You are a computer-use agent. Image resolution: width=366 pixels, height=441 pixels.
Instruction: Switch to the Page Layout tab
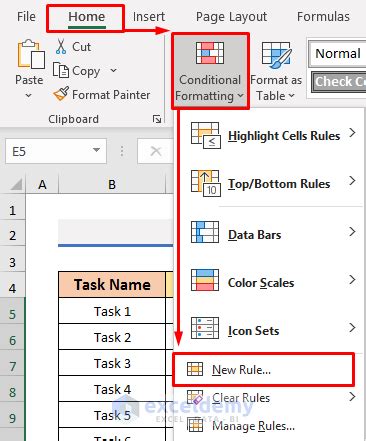[231, 17]
